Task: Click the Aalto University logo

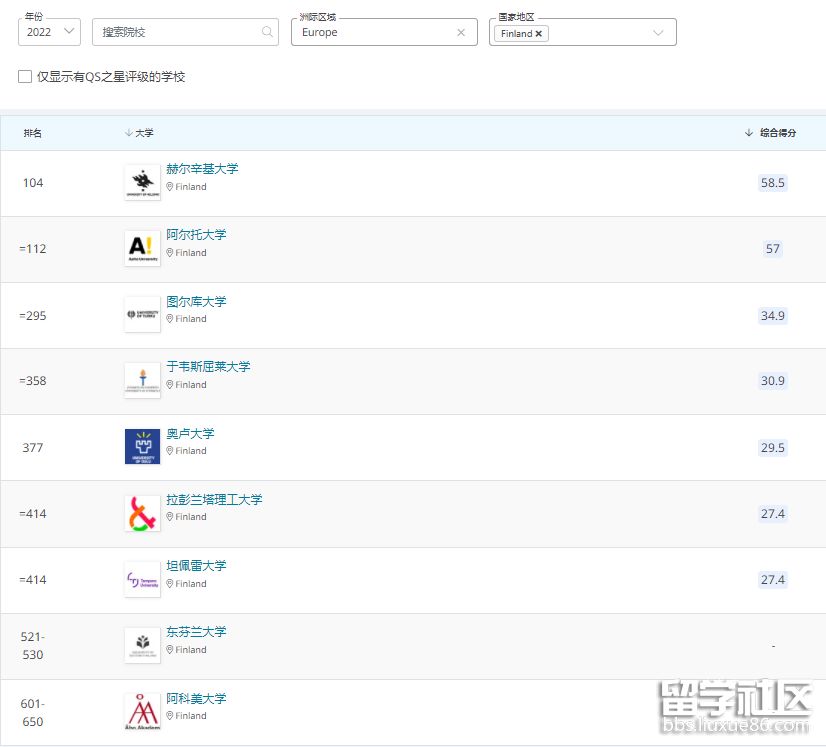Action: 142,248
